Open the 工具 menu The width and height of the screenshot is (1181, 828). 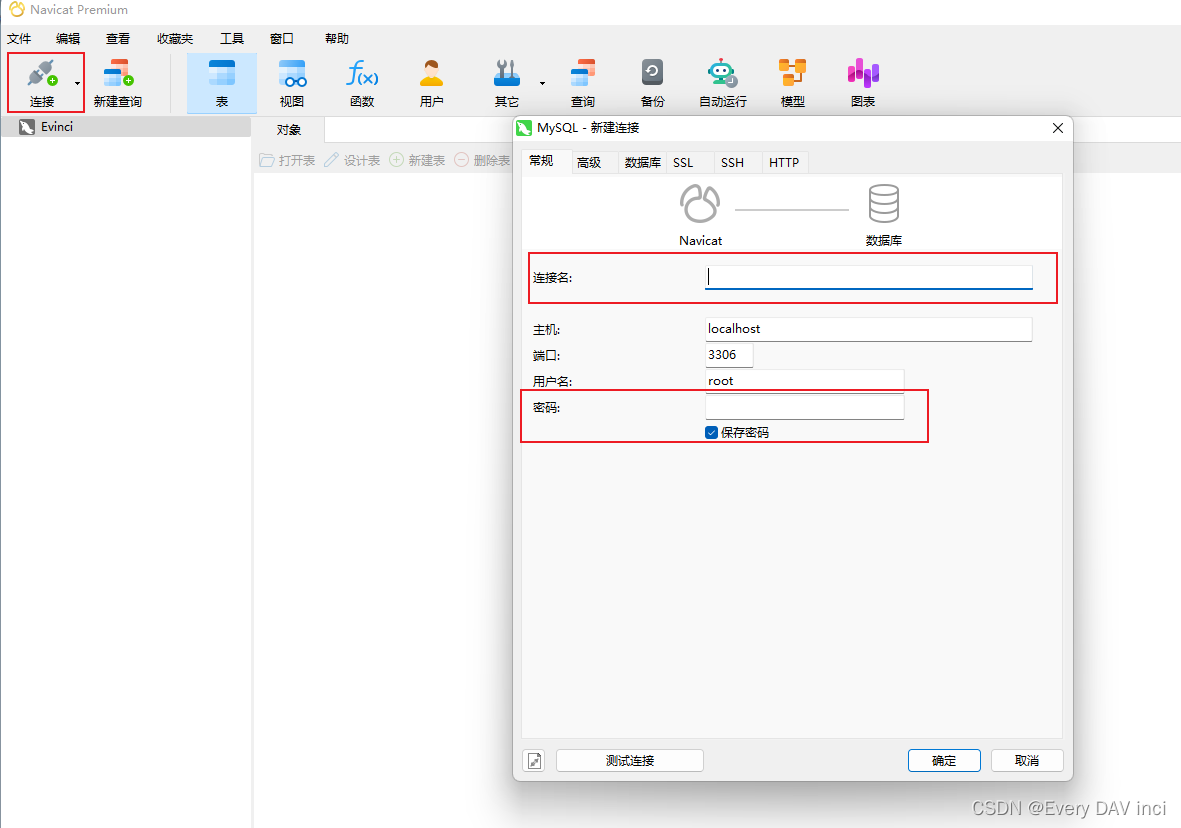tap(231, 38)
